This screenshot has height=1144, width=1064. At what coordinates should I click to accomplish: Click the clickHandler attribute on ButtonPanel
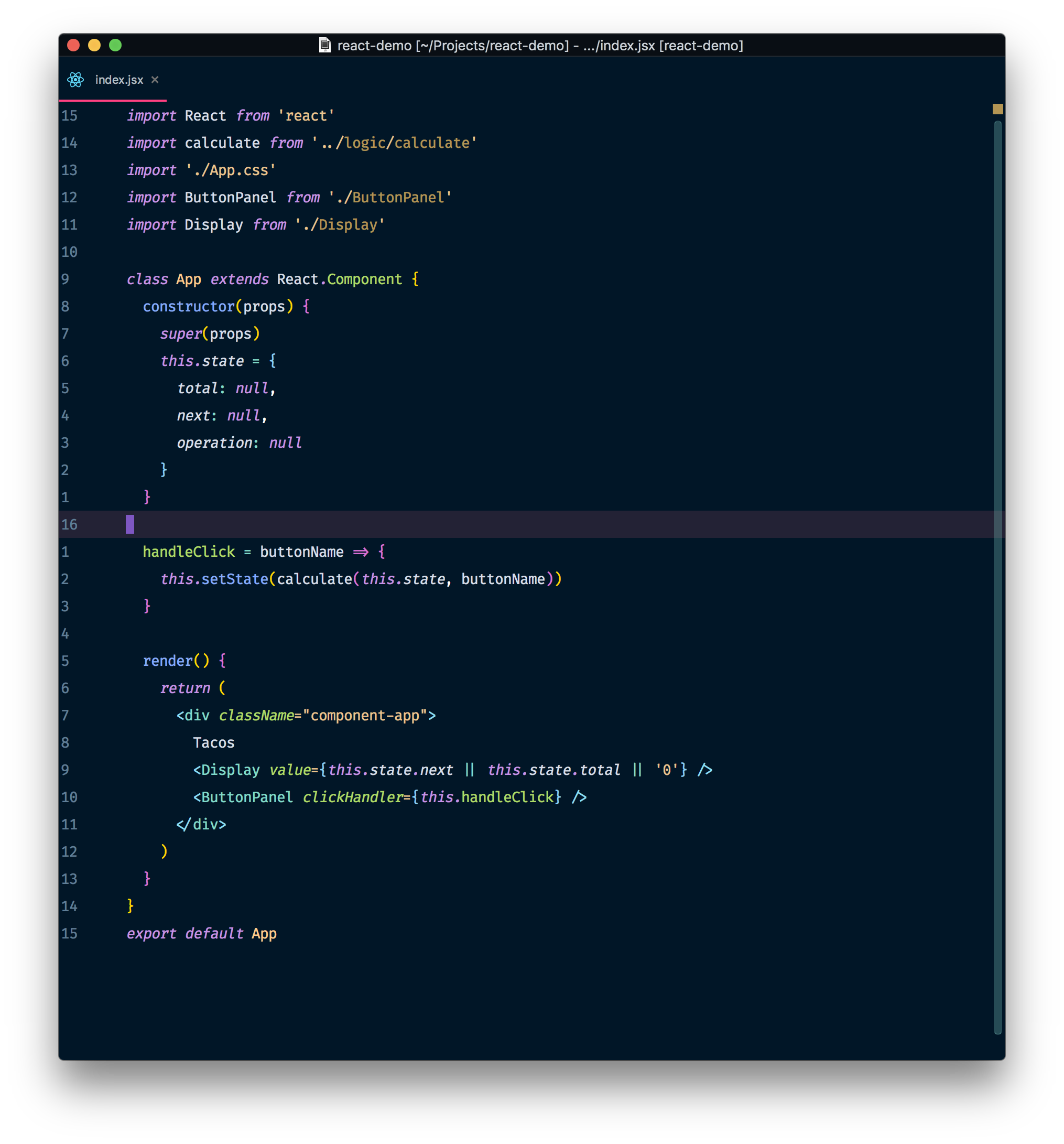pyautogui.click(x=353, y=797)
